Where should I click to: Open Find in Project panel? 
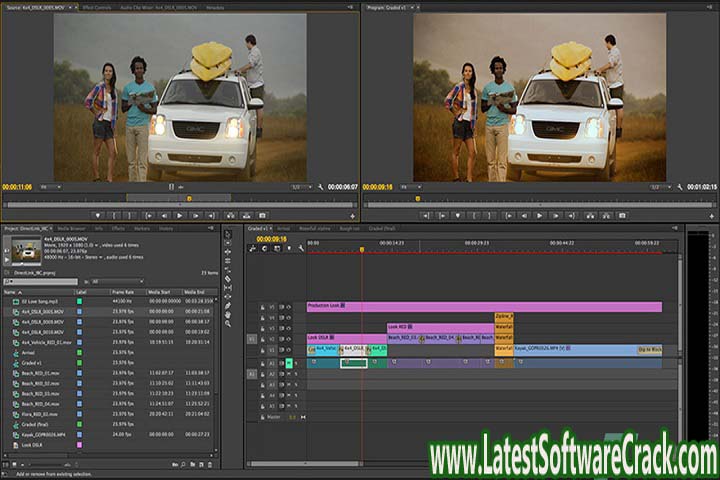click(183, 465)
